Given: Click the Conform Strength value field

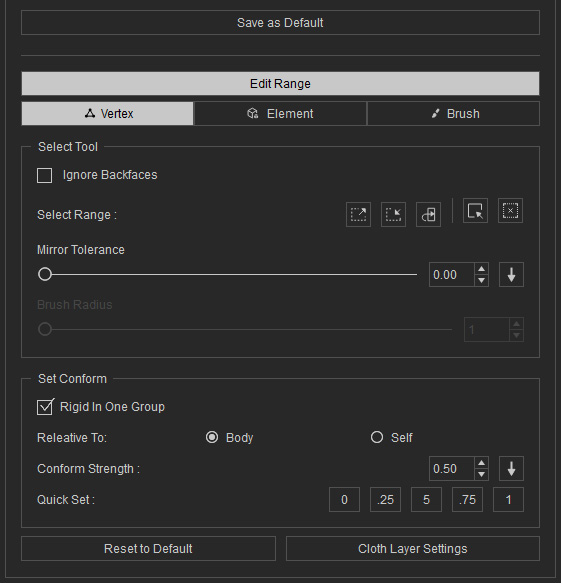Looking at the screenshot, I should click(452, 468).
